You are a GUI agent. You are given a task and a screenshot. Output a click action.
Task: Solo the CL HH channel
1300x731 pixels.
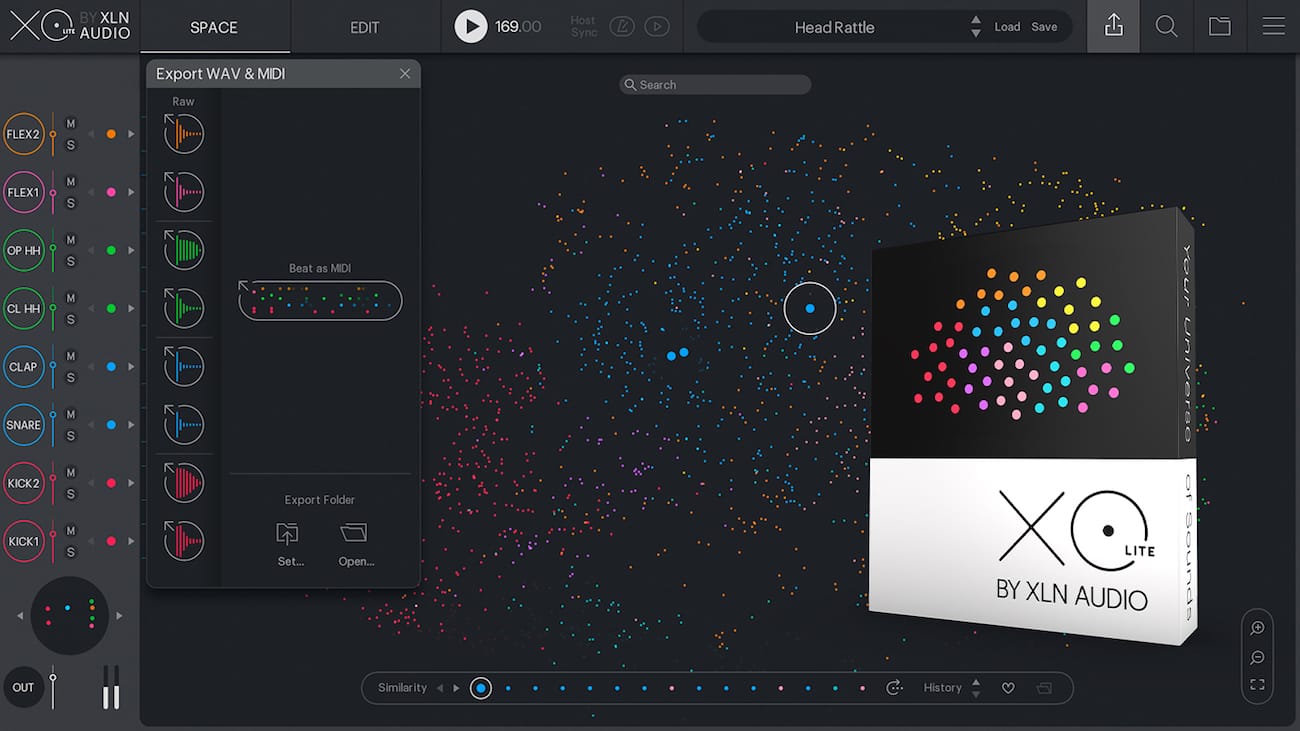pyautogui.click(x=70, y=320)
